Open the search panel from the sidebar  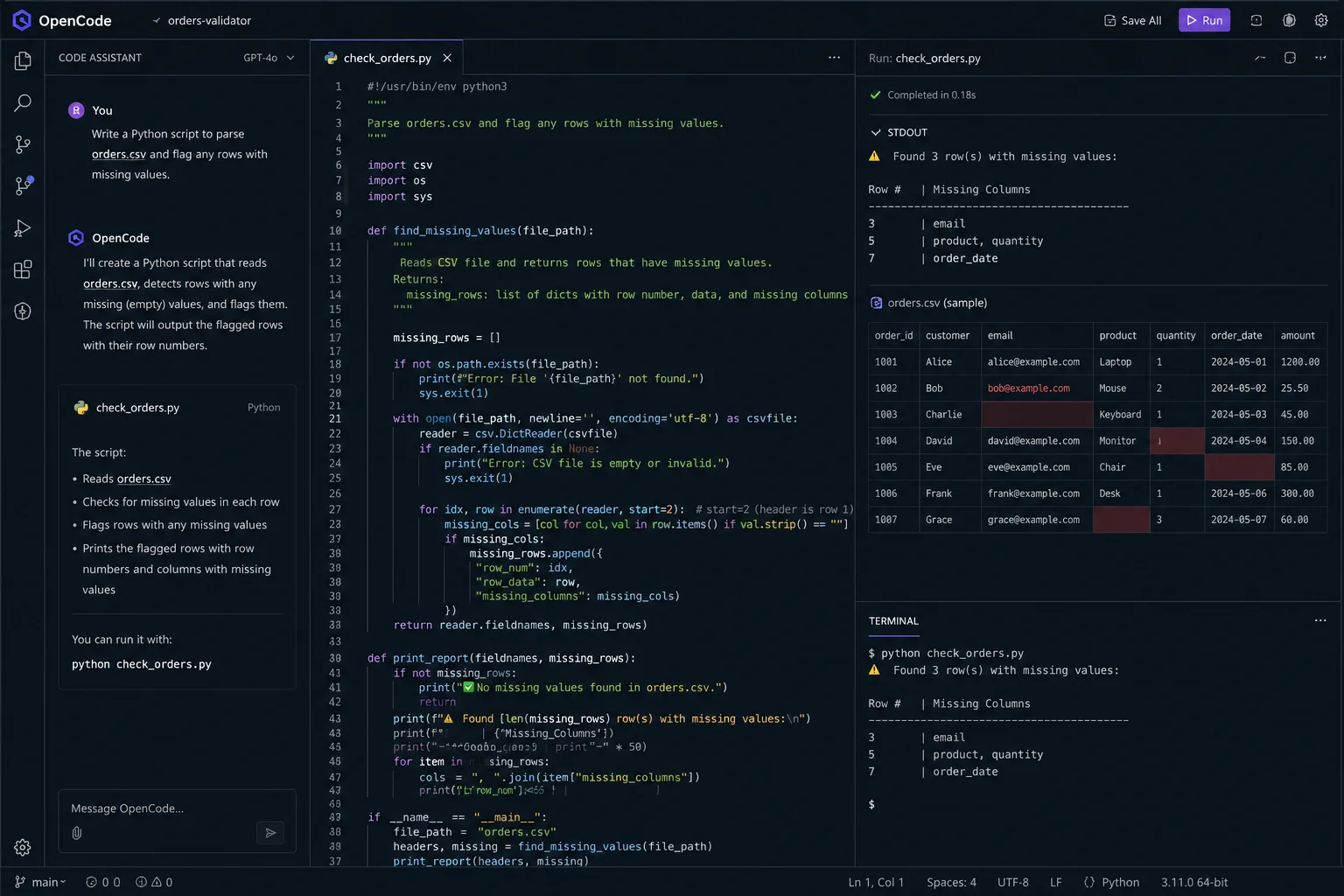(23, 102)
